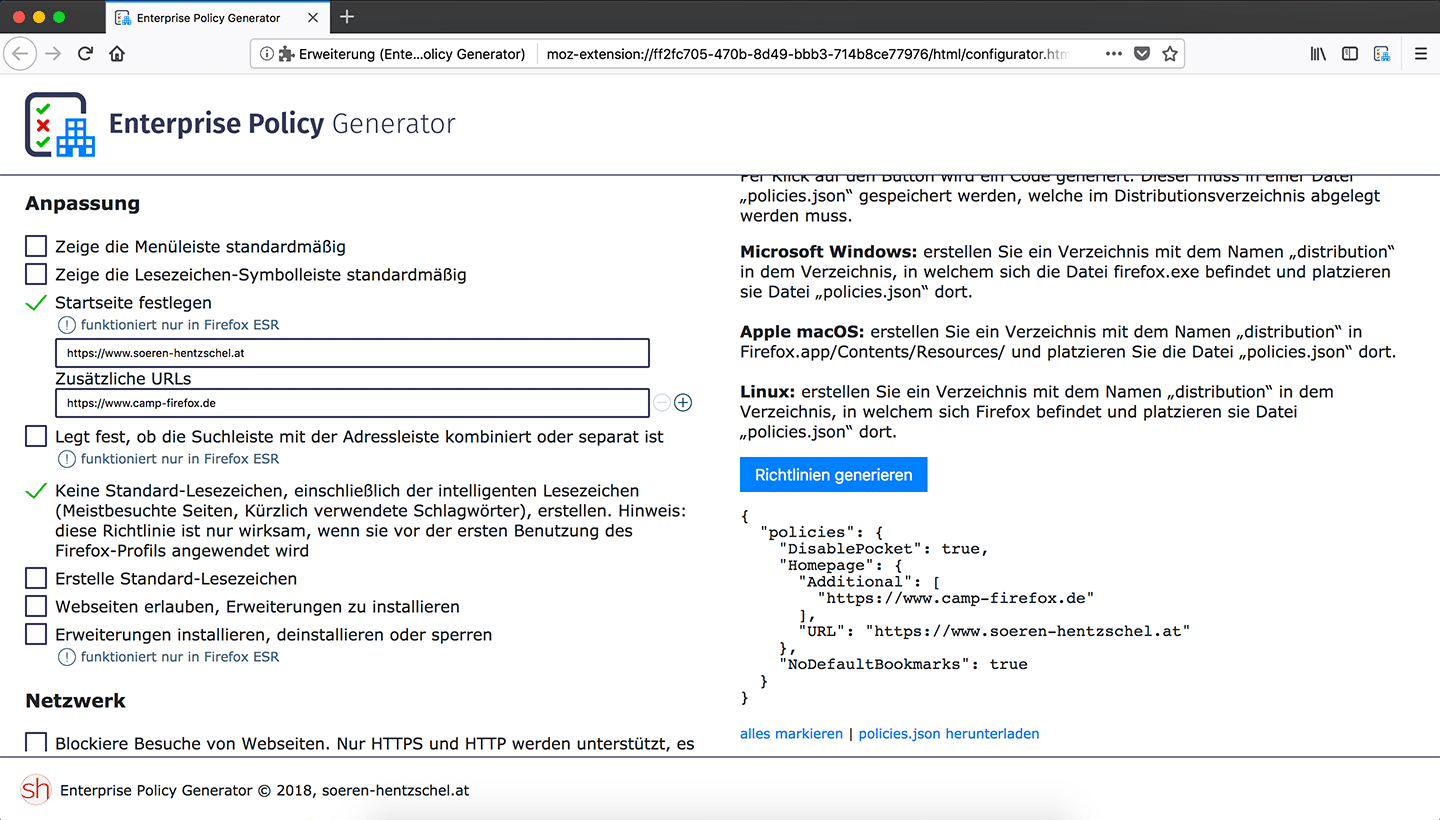
Task: Reload the page with the refresh icon
Action: tap(86, 54)
